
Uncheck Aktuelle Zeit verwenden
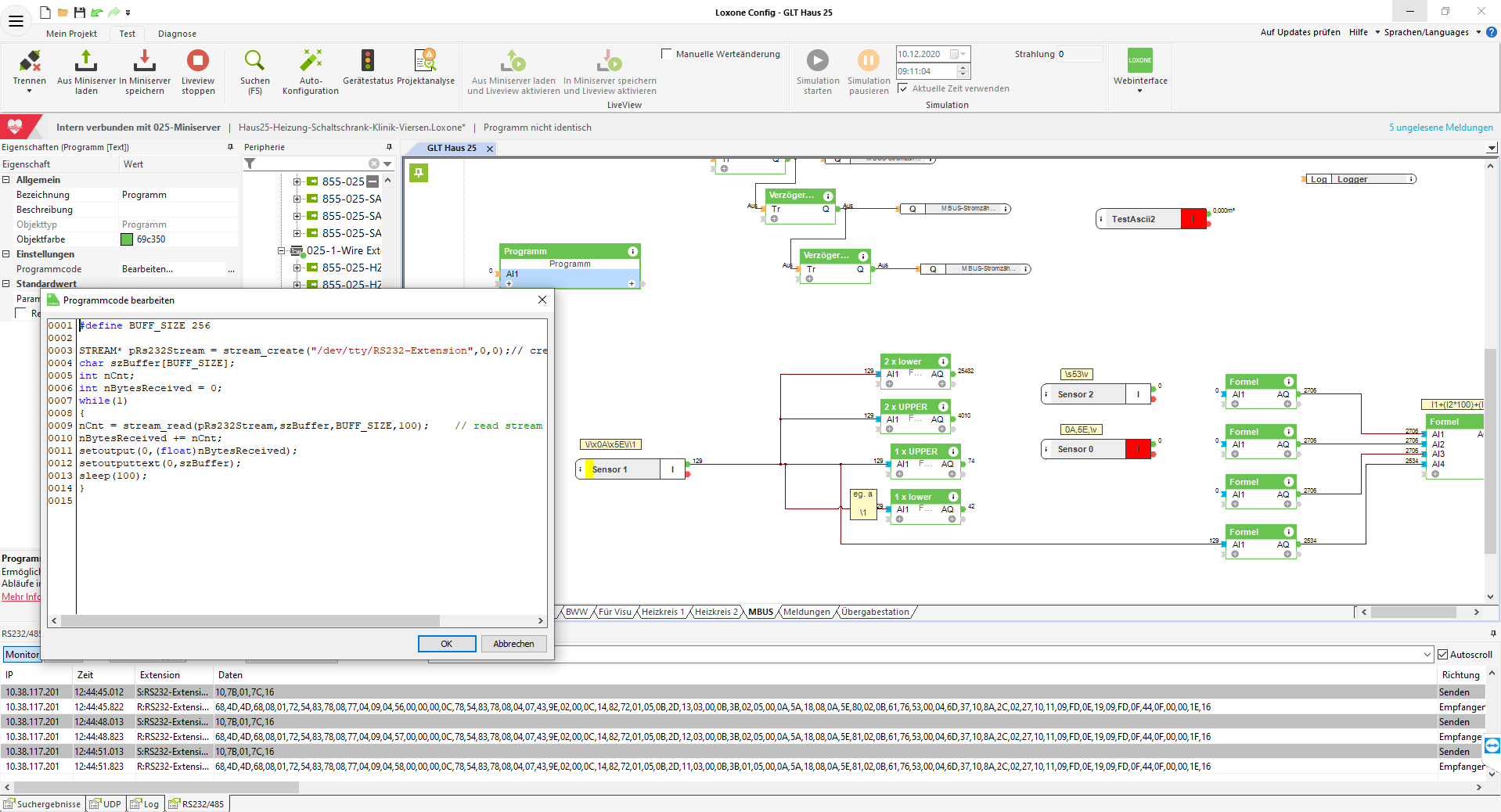coord(903,88)
